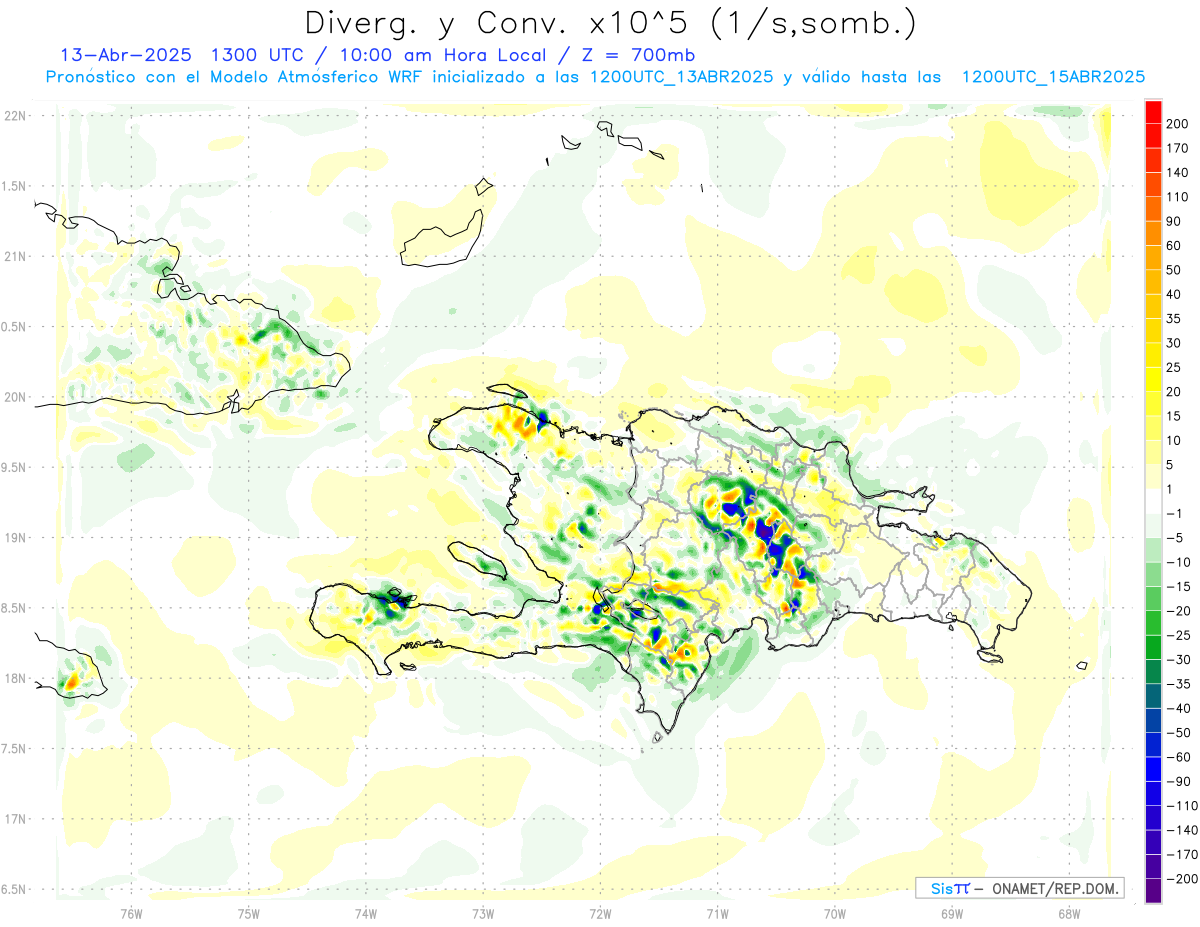
Task: Click the '73W' longitude label
Action: (483, 912)
